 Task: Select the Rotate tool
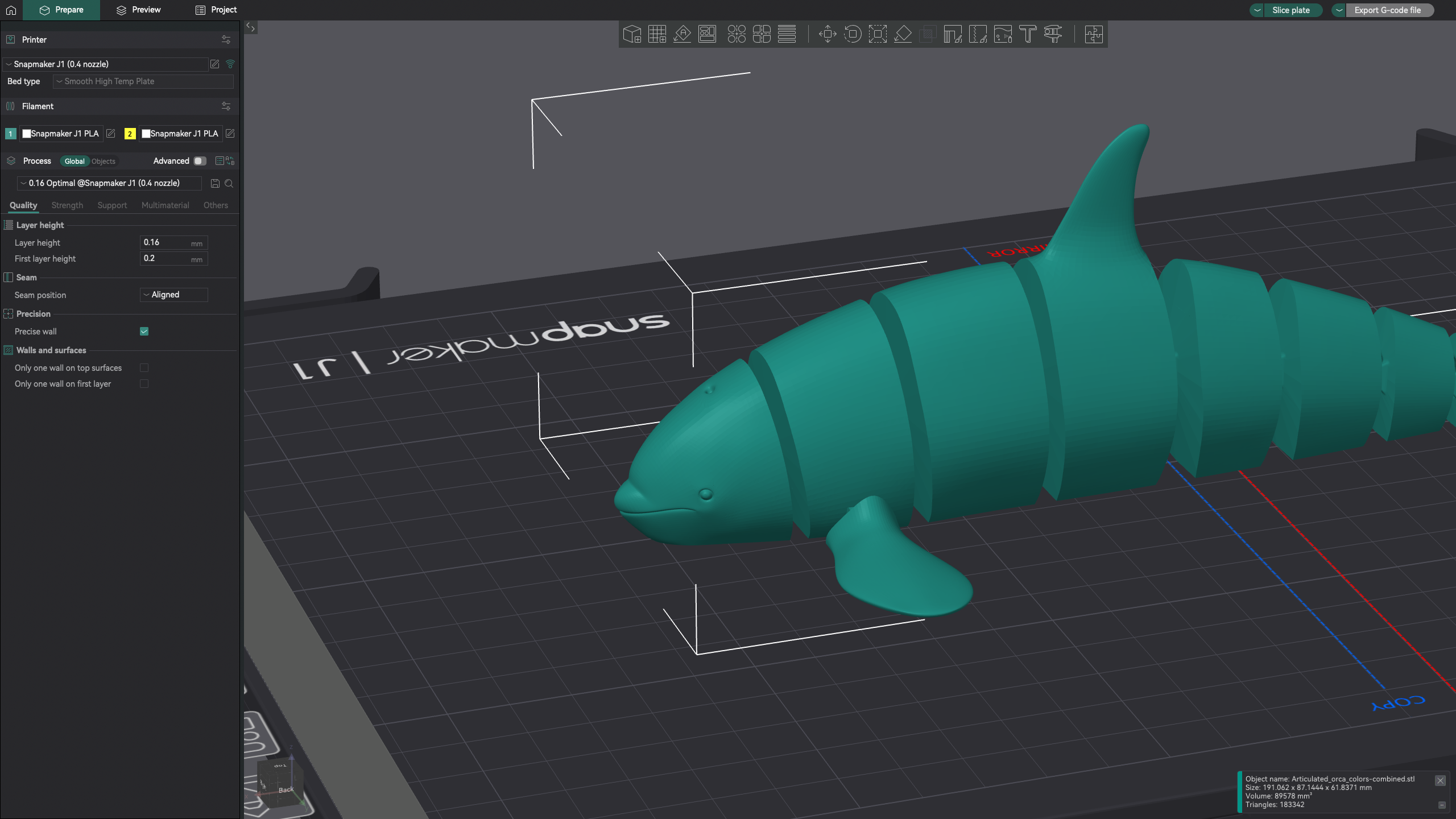[x=853, y=34]
